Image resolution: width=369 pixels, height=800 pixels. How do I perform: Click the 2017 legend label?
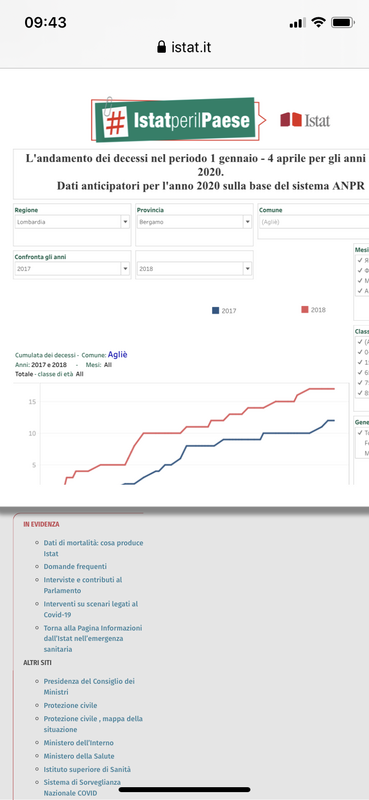coord(229,311)
